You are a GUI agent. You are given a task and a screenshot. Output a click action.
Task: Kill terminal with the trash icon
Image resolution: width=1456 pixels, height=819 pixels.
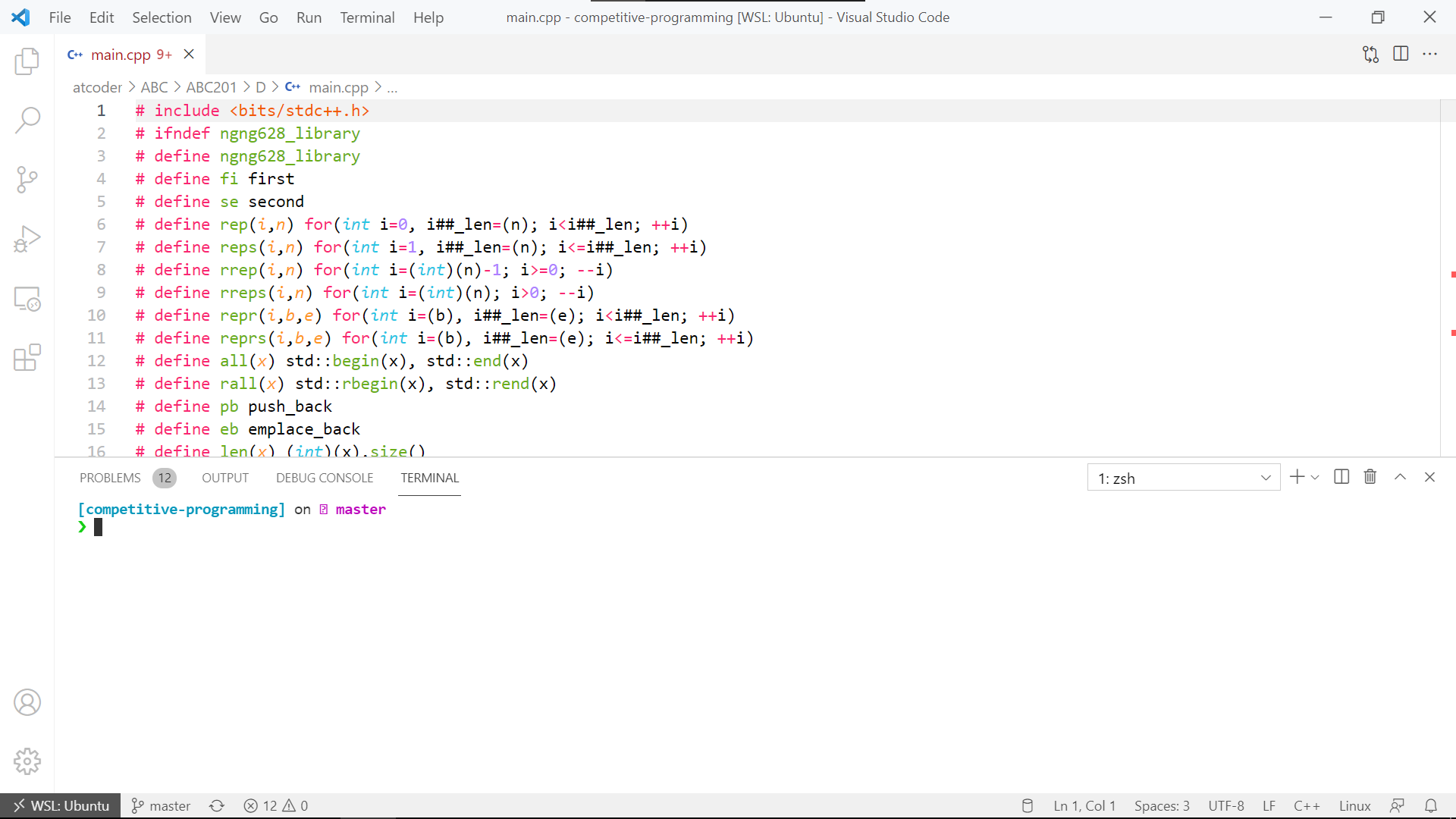tap(1370, 477)
